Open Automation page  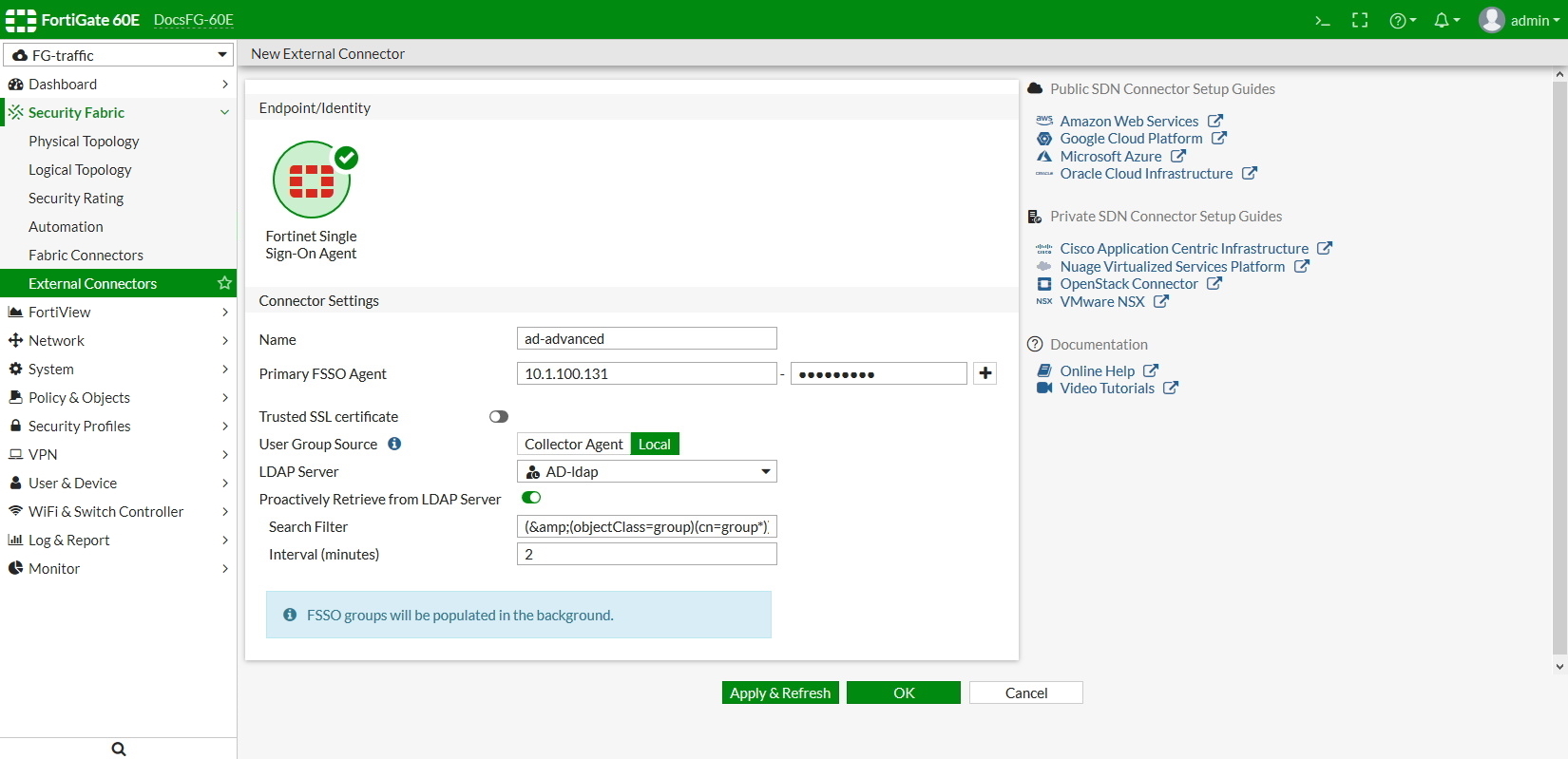pyautogui.click(x=66, y=226)
